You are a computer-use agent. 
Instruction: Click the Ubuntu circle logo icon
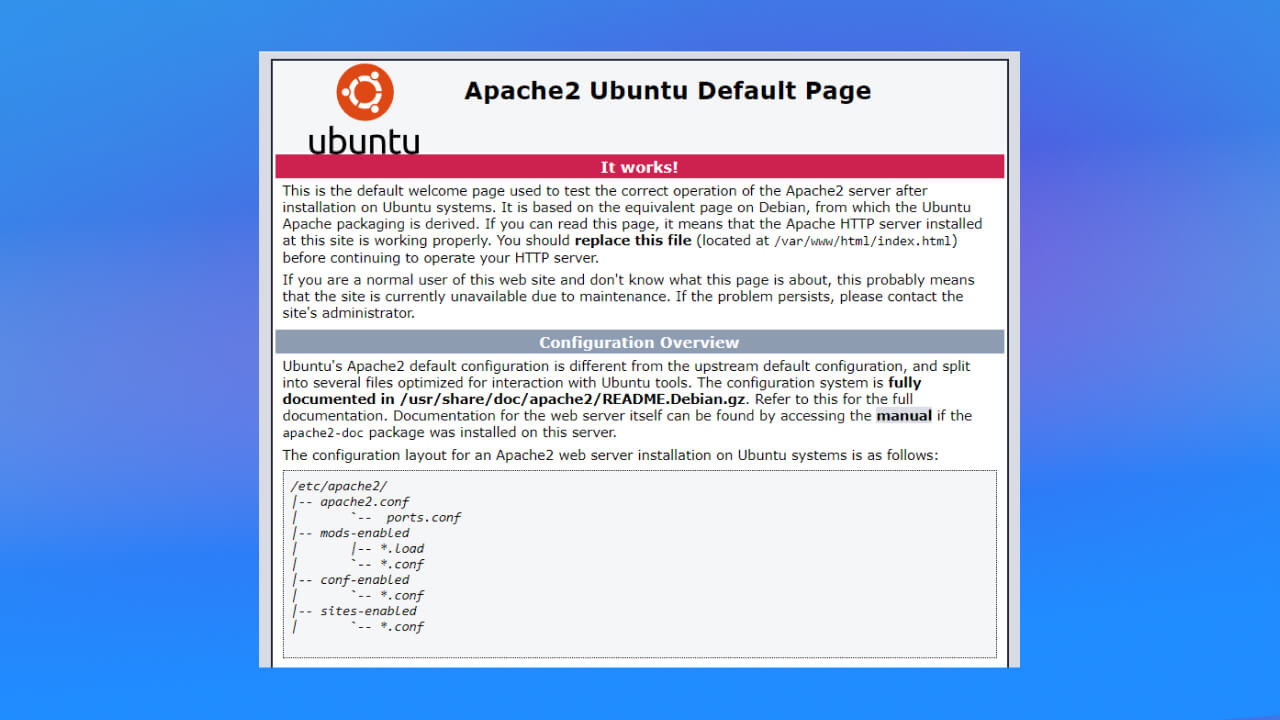(x=365, y=92)
